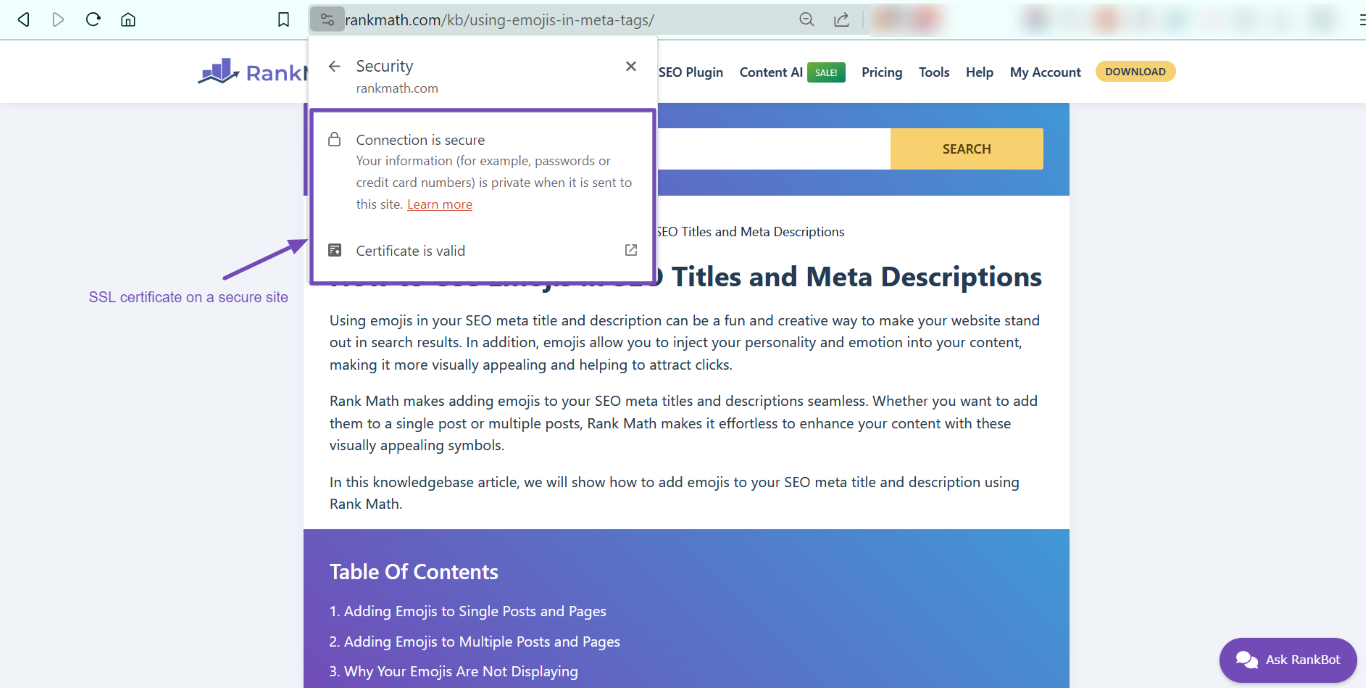Viewport: 1366px width, 688px height.
Task: Open the My Account menu item
Action: coord(1046,72)
